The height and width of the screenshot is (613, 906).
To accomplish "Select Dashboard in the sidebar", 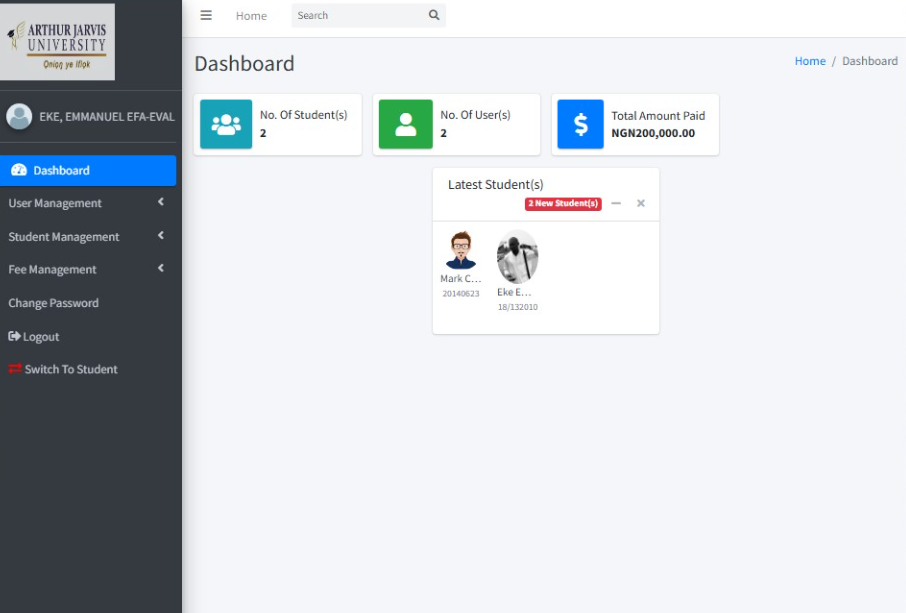I will (x=88, y=170).
